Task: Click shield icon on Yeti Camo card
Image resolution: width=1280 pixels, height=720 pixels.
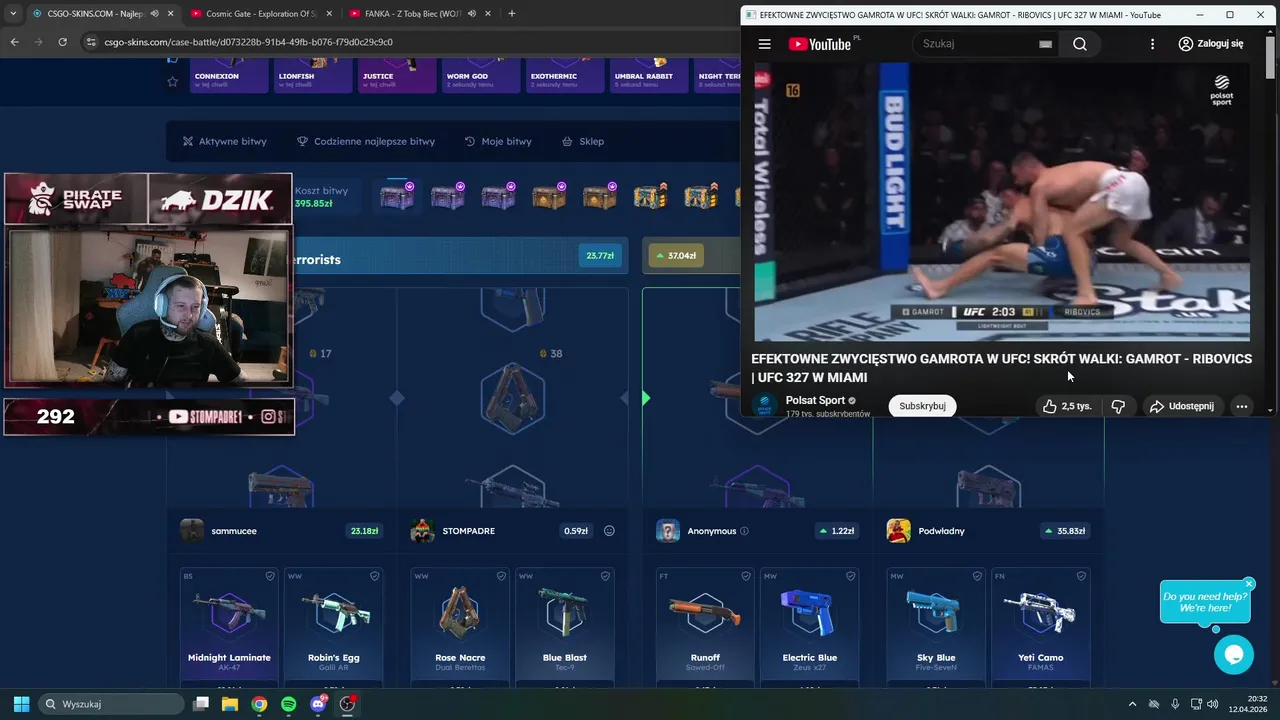Action: tap(1081, 576)
